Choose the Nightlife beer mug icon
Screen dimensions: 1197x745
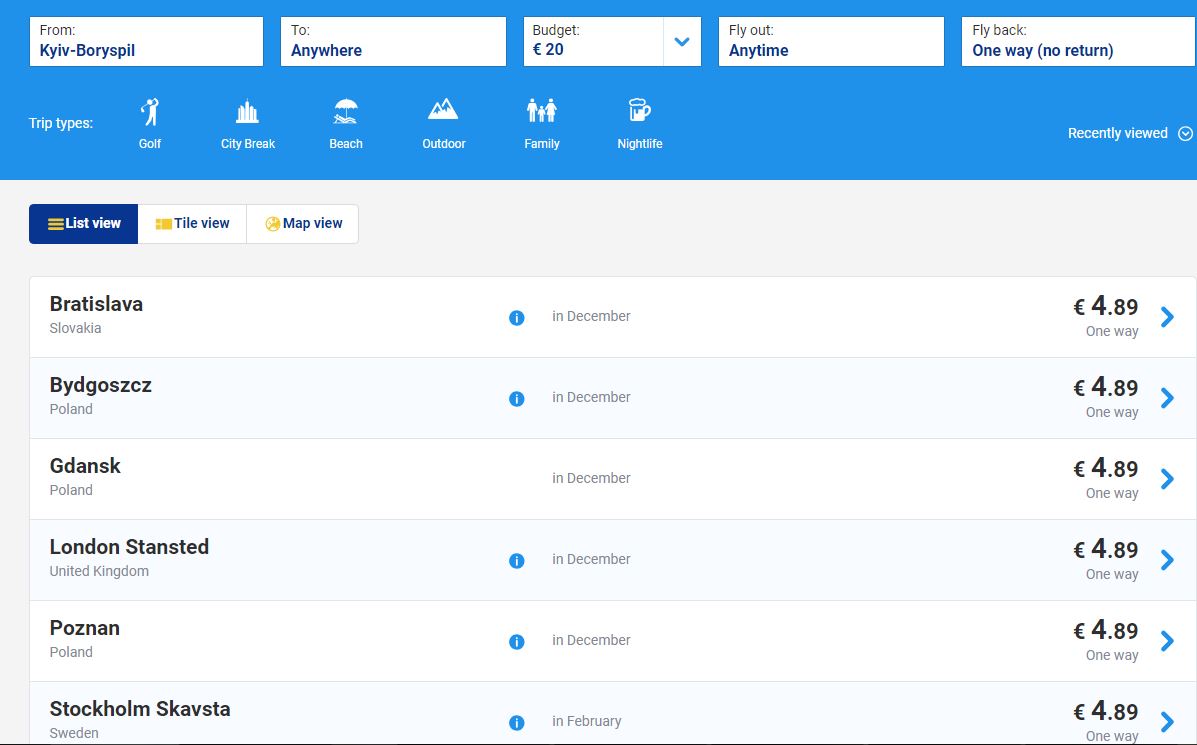pos(639,110)
